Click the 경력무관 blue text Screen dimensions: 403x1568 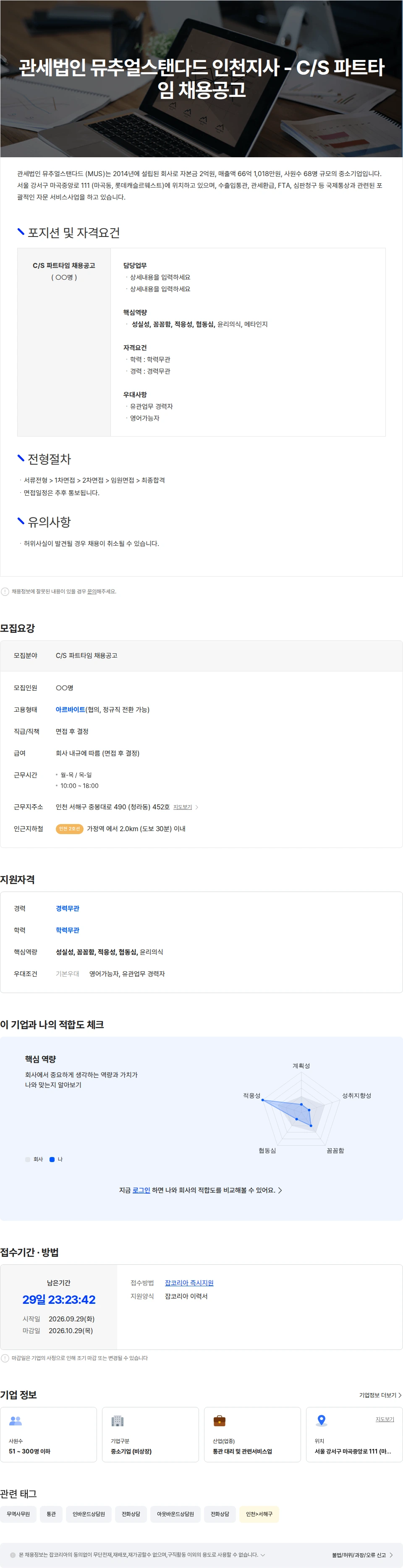[68, 908]
